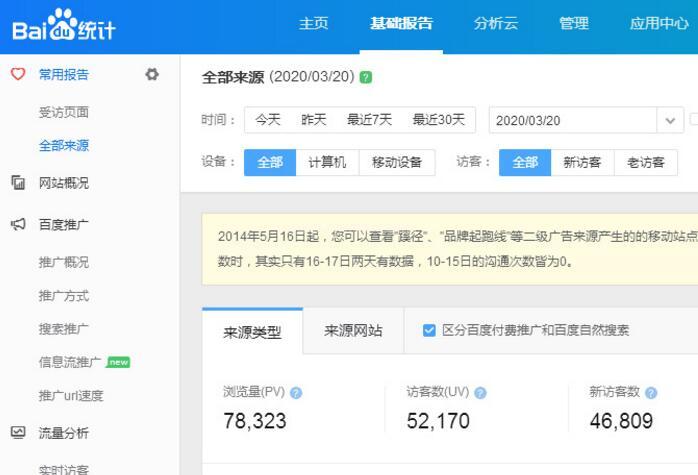The image size is (698, 475).
Task: Click the 百度推广 megaphone icon
Action: pyautogui.click(x=18, y=225)
